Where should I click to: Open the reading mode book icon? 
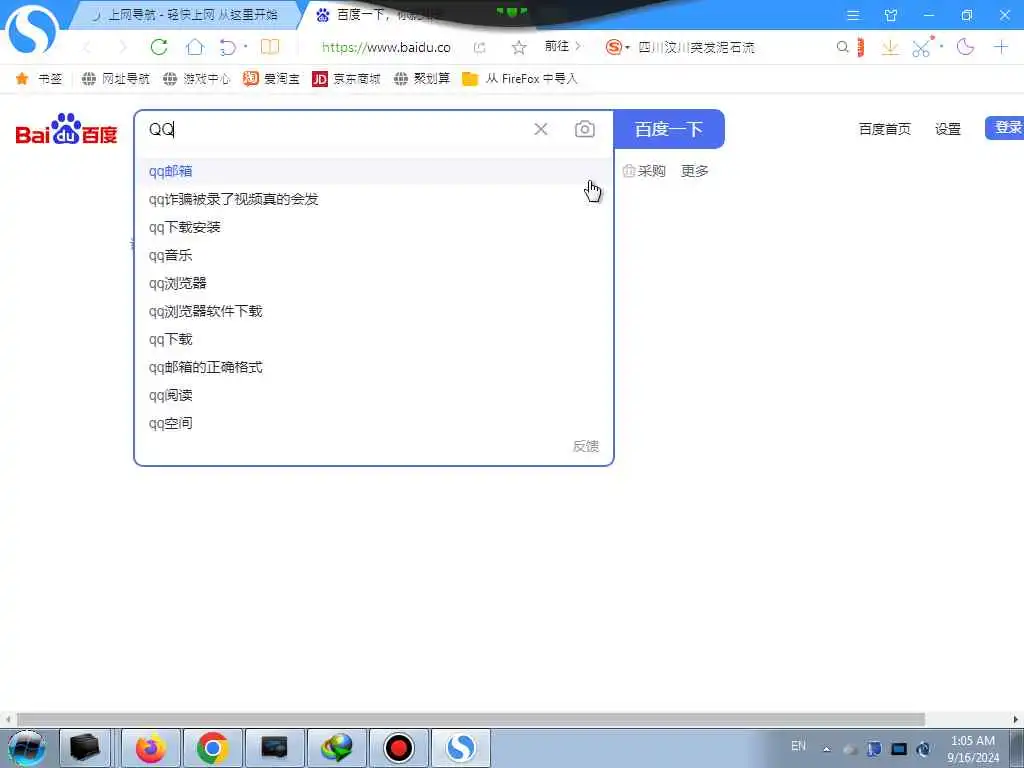click(x=270, y=47)
